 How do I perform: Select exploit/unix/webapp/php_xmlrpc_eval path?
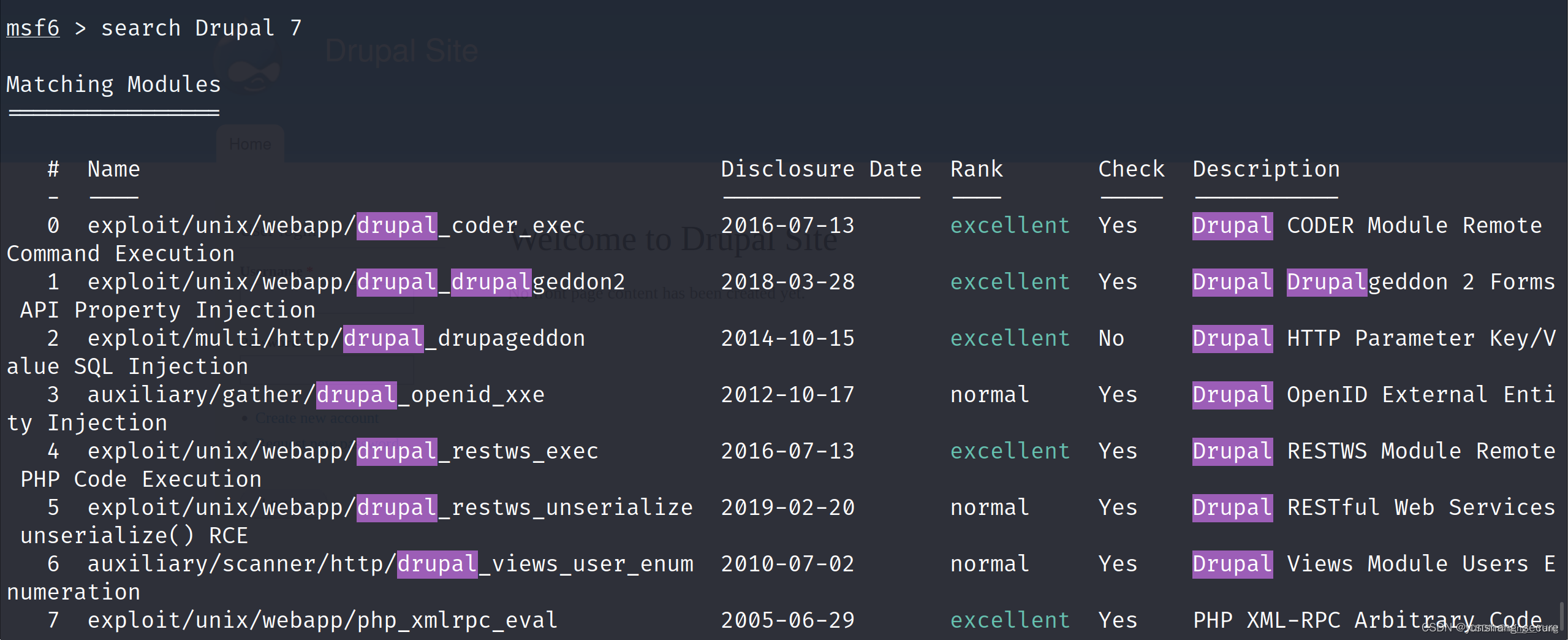point(323,620)
